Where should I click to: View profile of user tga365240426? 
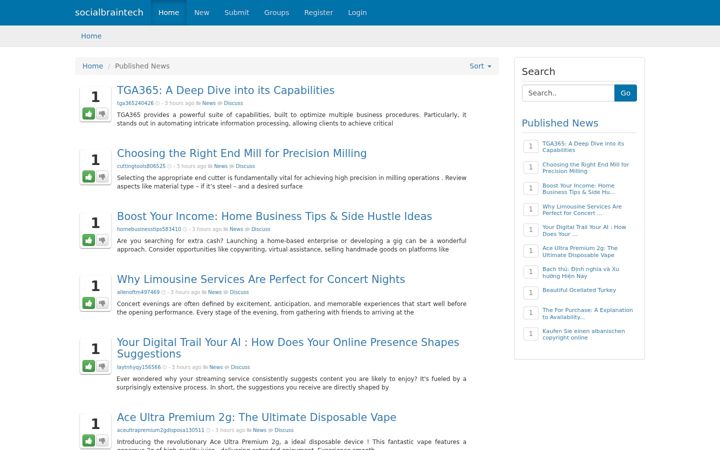pos(135,103)
